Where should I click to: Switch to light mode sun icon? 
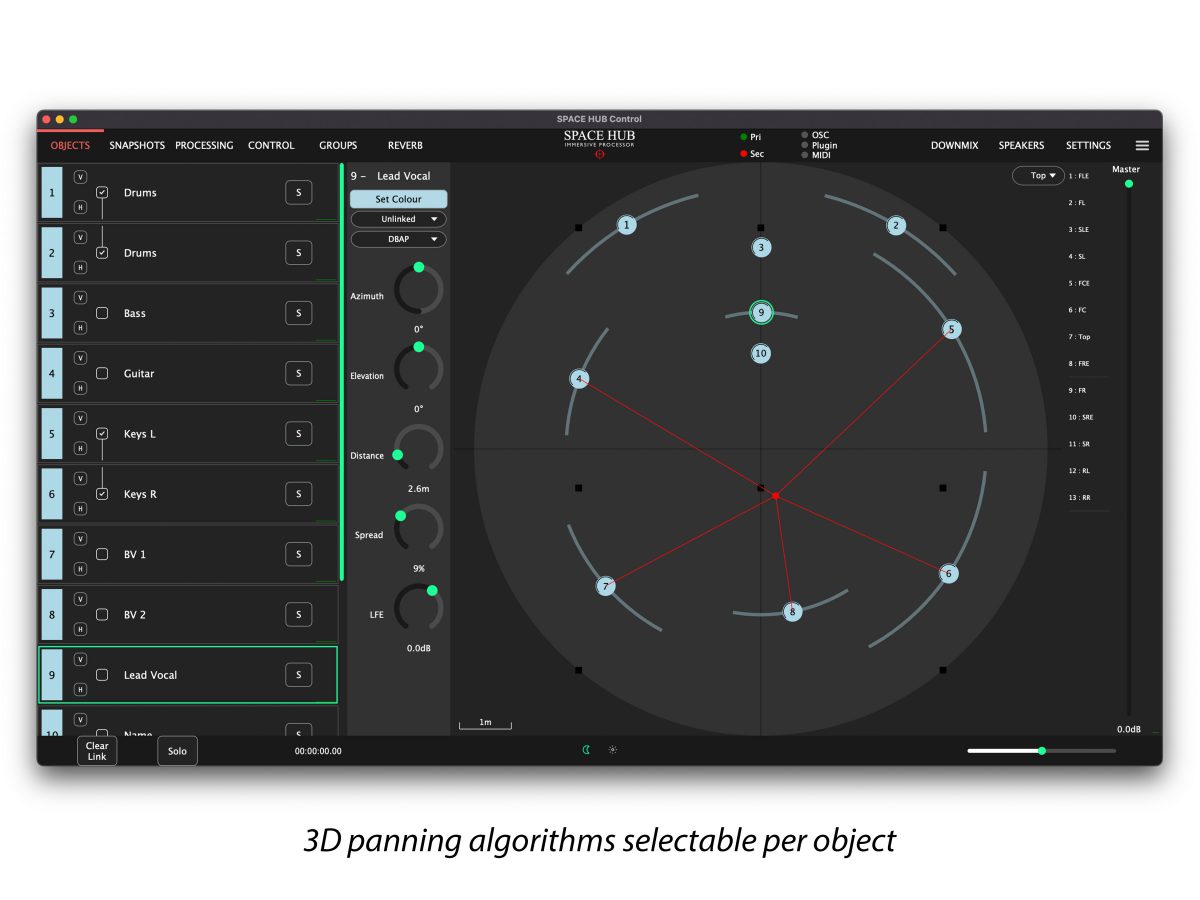pyautogui.click(x=613, y=750)
